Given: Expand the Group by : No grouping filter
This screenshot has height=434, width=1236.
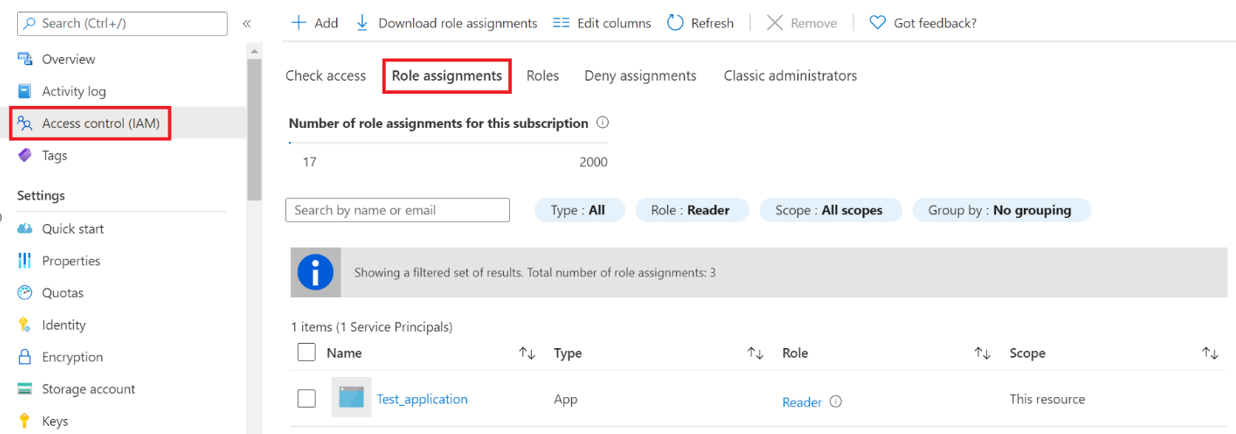Looking at the screenshot, I should 1000,210.
